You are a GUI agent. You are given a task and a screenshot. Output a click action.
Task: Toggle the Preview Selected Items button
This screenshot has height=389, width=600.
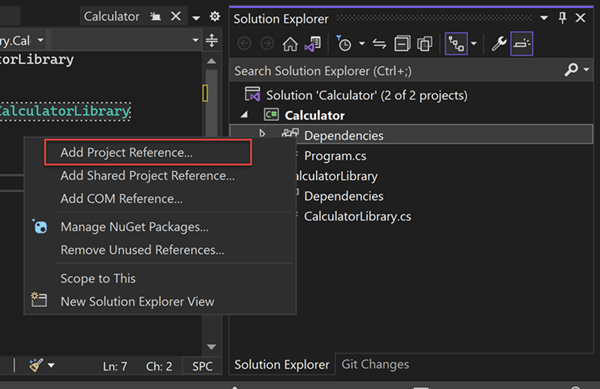pos(522,44)
